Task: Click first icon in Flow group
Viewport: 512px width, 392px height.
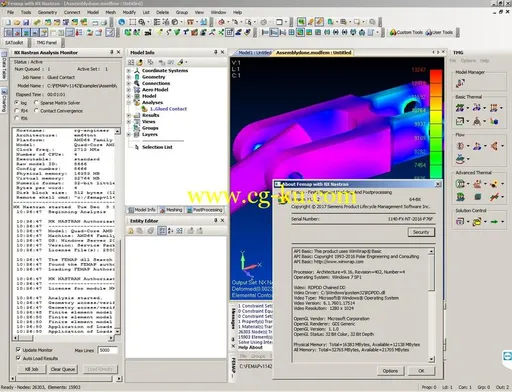Action: pyautogui.click(x=460, y=146)
